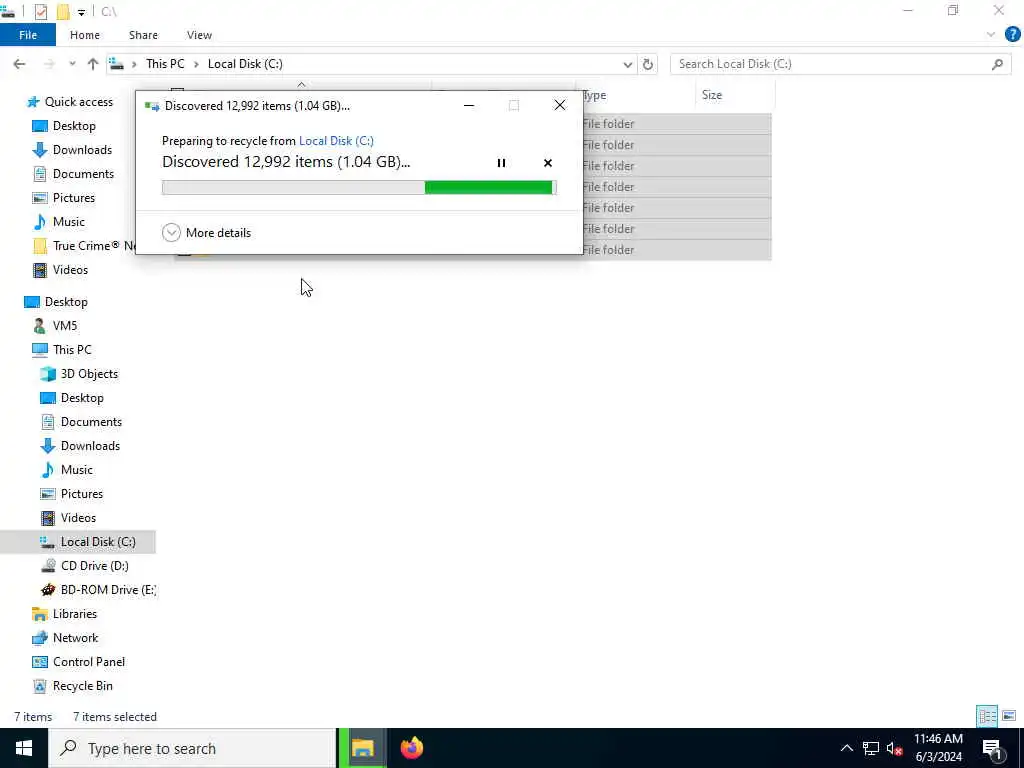Open the Windows Start menu
Image resolution: width=1024 pixels, height=768 pixels.
[24, 748]
